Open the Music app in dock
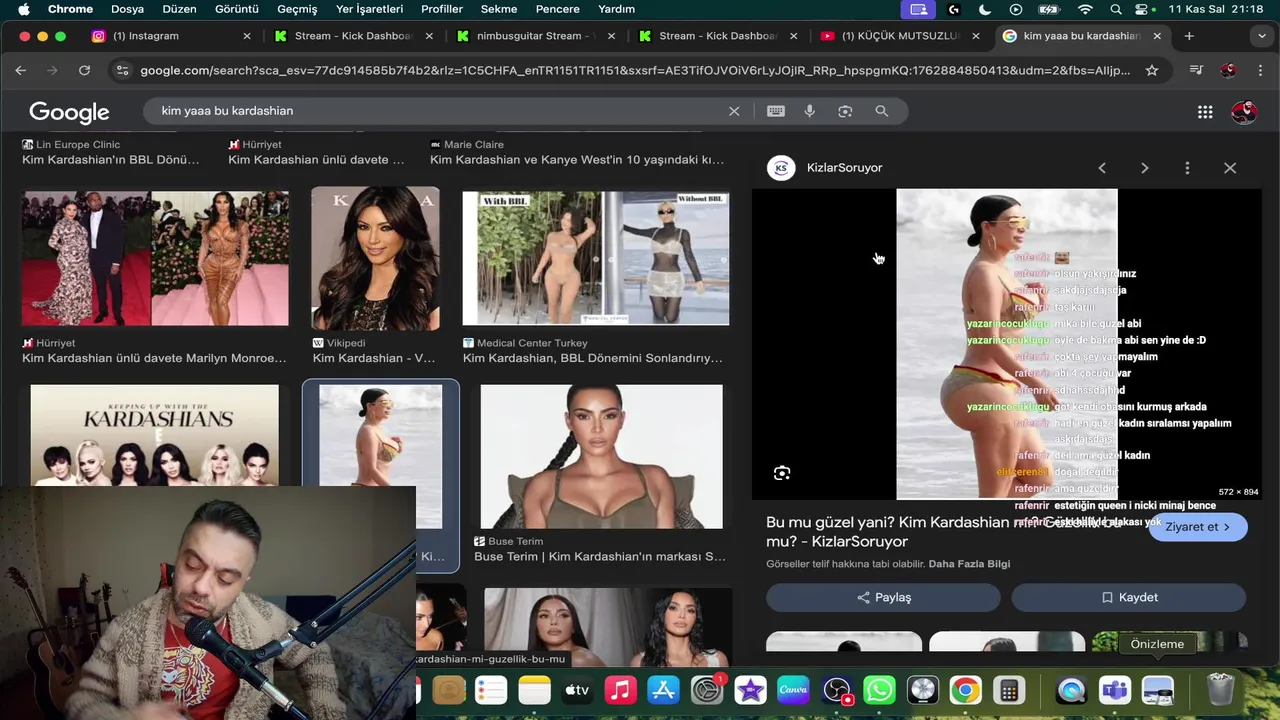The height and width of the screenshot is (720, 1280). pyautogui.click(x=621, y=690)
